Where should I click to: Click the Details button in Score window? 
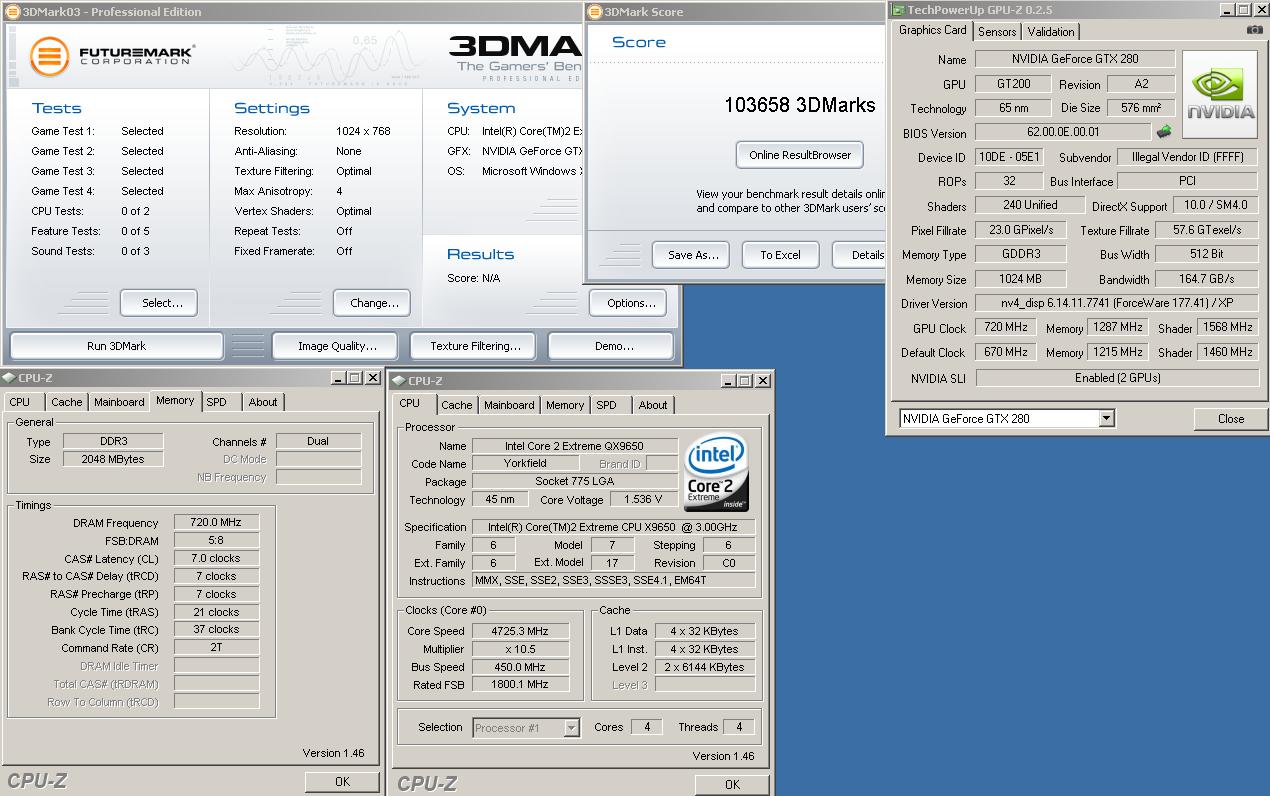[859, 255]
